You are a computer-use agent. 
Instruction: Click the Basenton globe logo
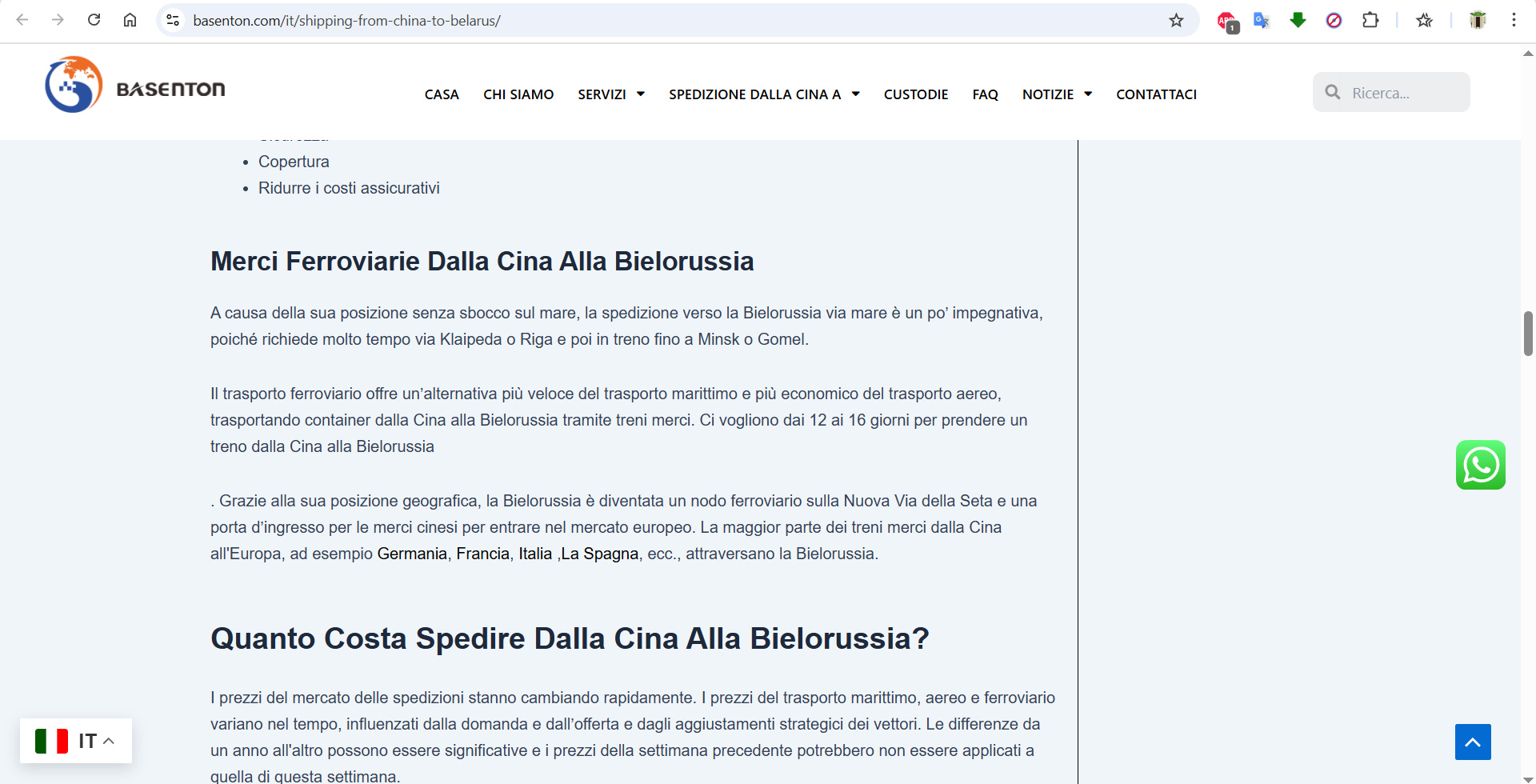[74, 85]
